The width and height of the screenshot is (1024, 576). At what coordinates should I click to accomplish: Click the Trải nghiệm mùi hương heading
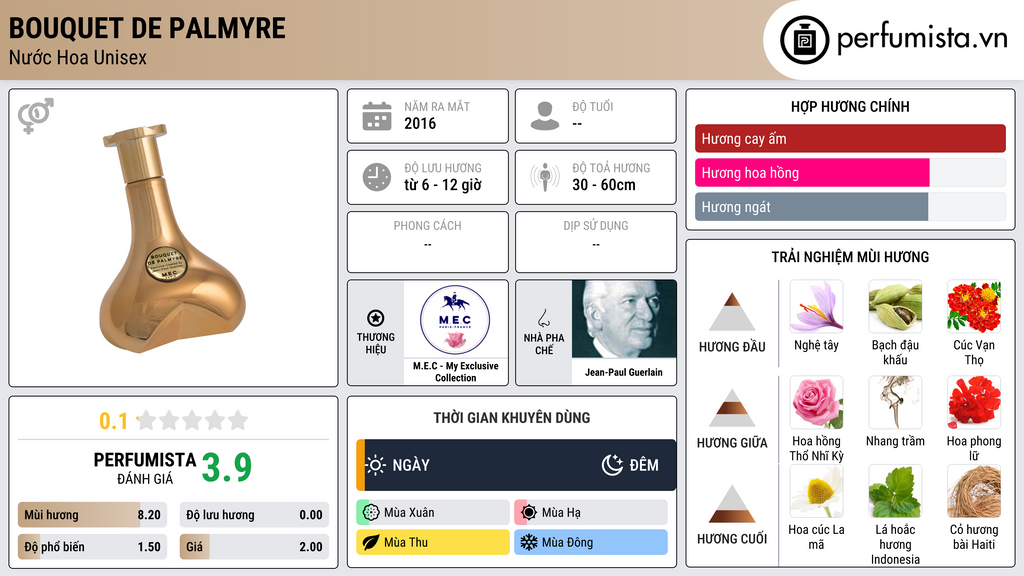850,257
